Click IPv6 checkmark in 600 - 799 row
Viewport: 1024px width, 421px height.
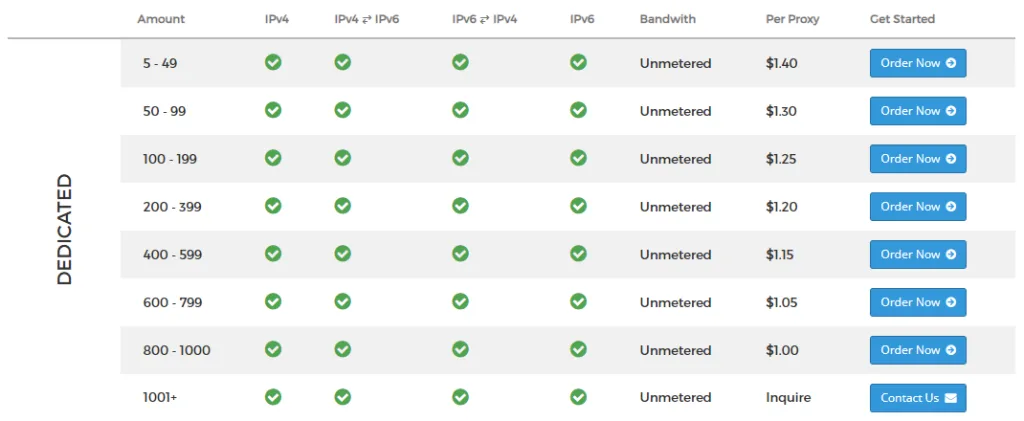(578, 301)
